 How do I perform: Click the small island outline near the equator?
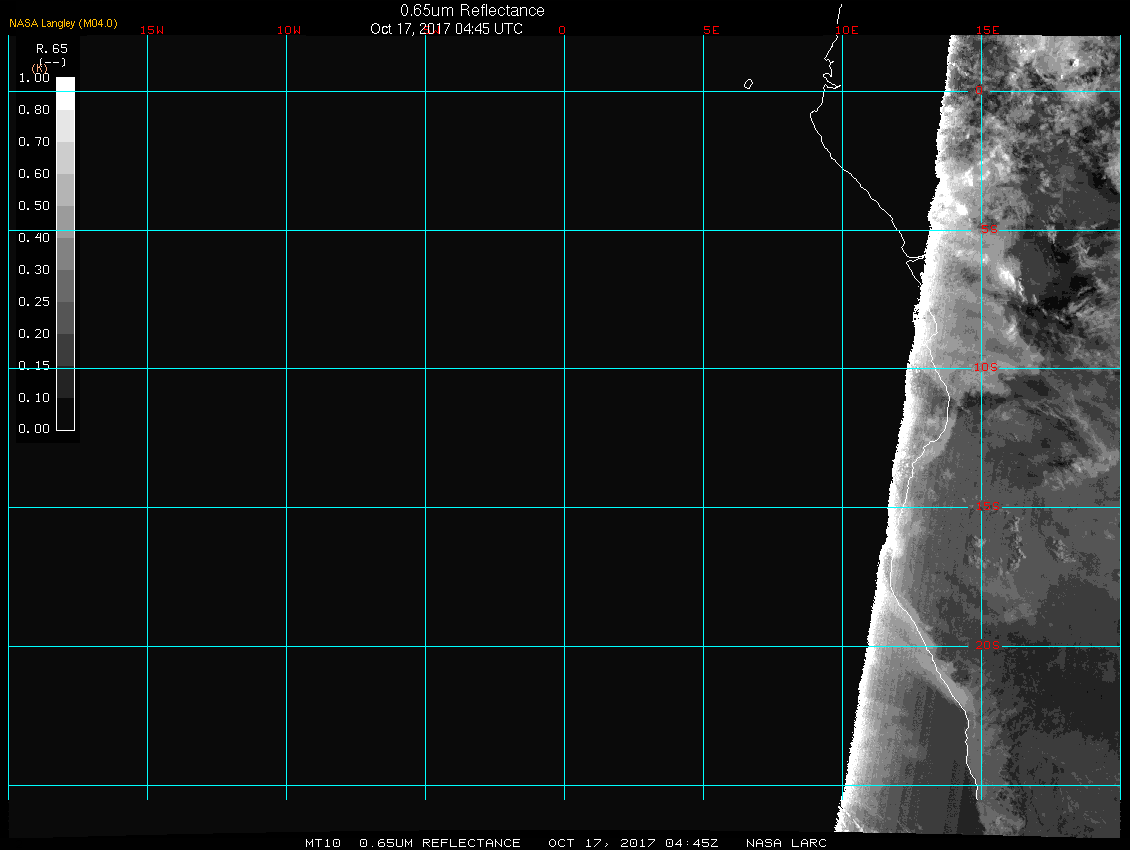[748, 84]
